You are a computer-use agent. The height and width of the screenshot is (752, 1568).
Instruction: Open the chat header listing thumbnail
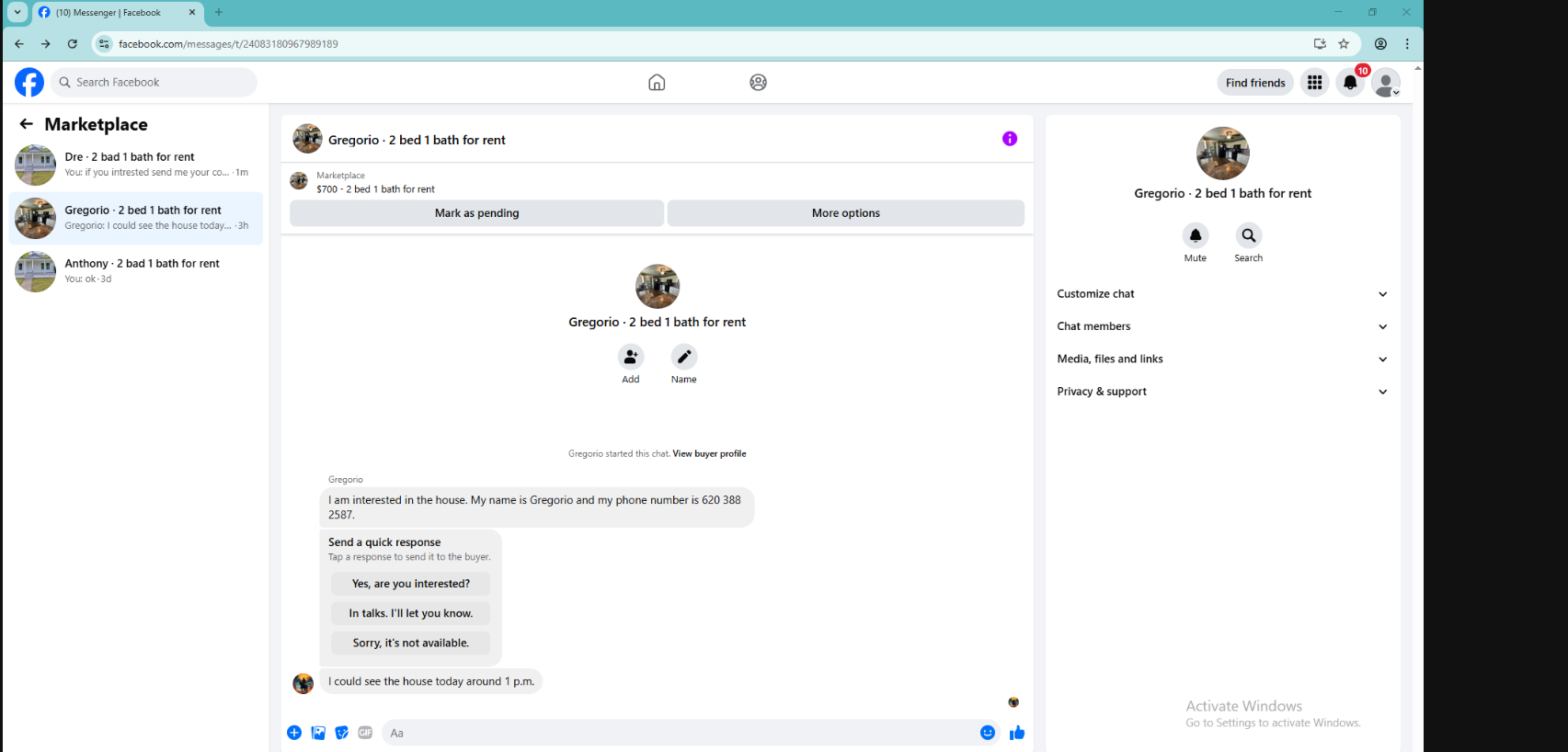(307, 139)
